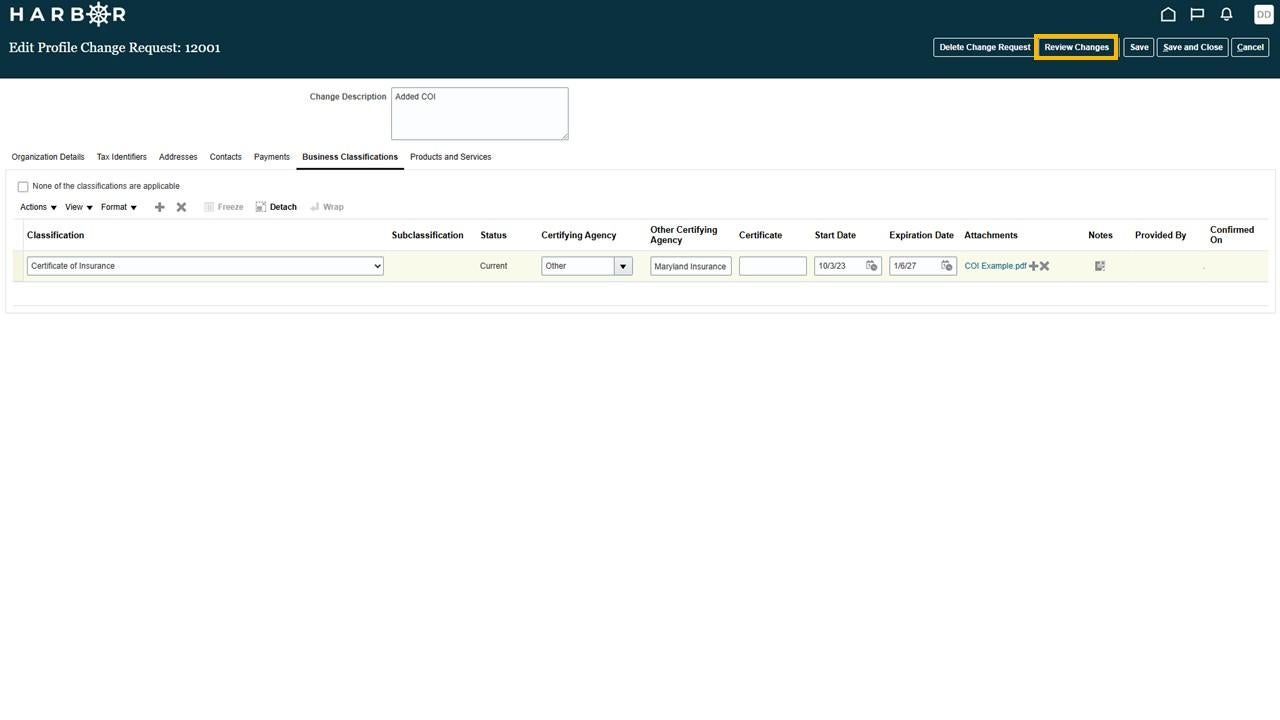The width and height of the screenshot is (1280, 720).
Task: Open the Actions menu
Action: pos(38,207)
